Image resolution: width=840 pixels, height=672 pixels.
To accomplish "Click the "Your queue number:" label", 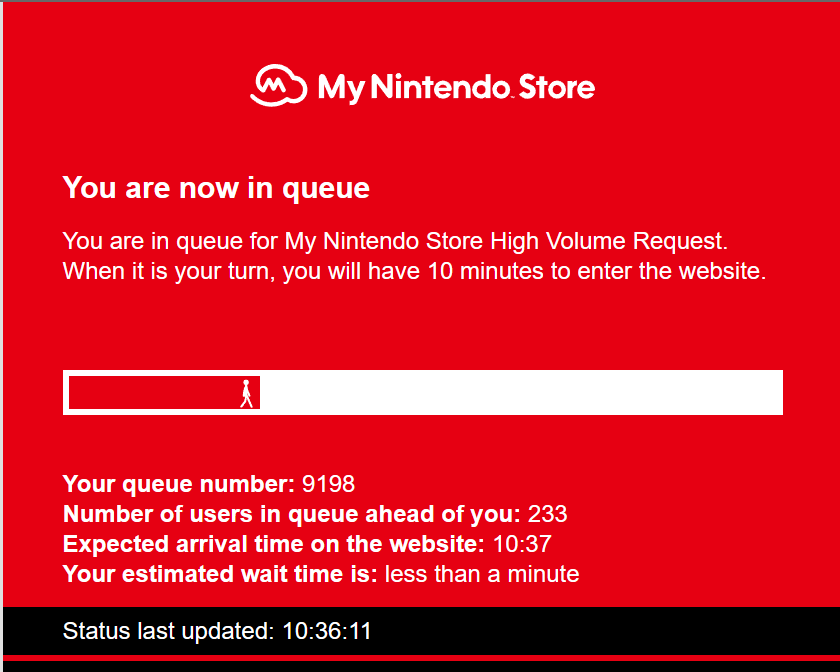I will click(179, 484).
